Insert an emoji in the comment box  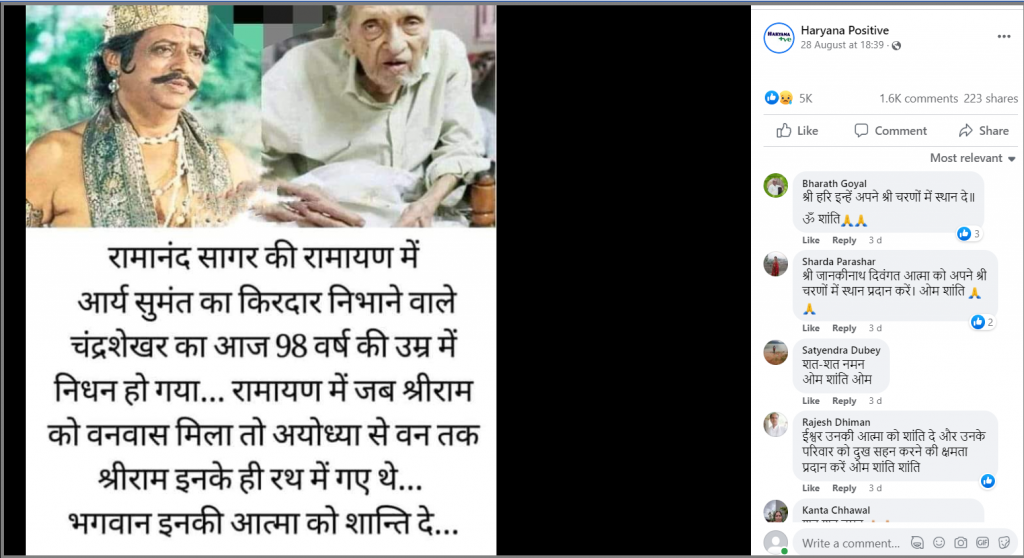(x=939, y=542)
